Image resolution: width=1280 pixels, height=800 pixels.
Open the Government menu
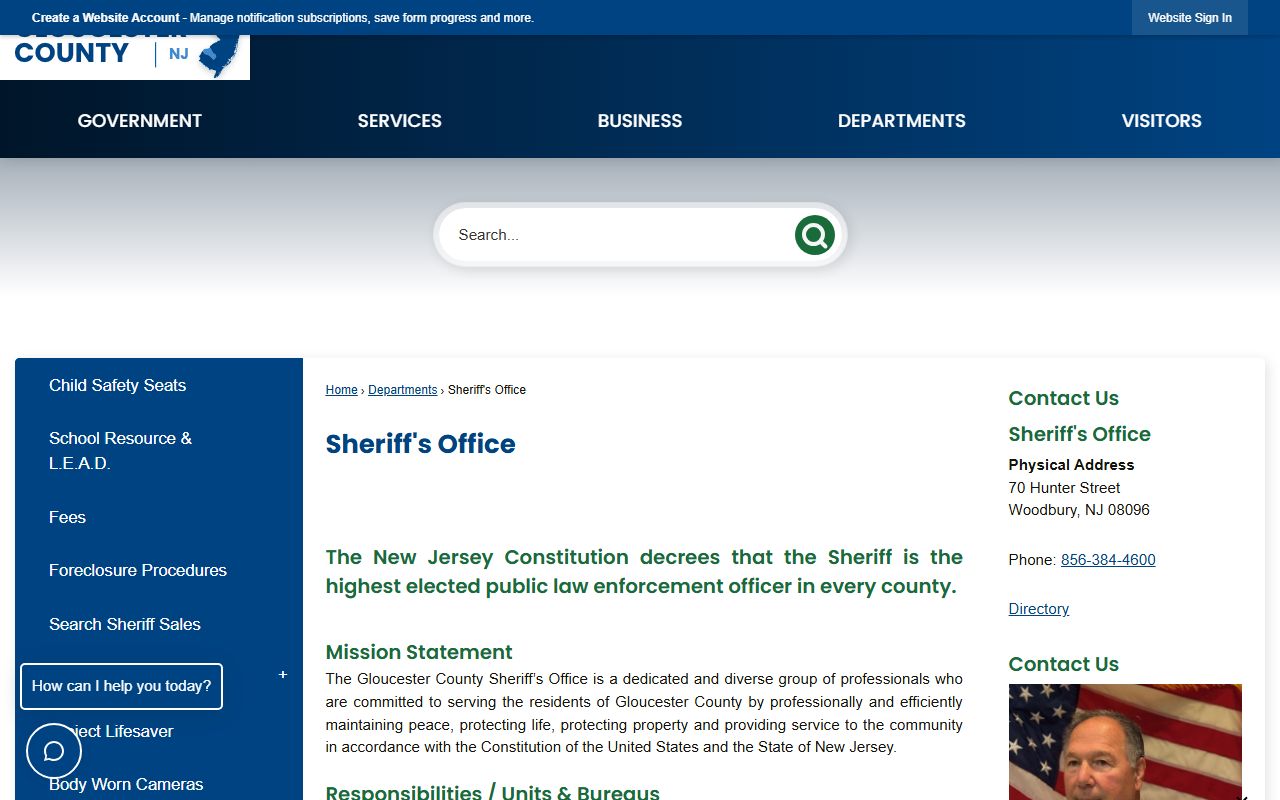(x=140, y=121)
